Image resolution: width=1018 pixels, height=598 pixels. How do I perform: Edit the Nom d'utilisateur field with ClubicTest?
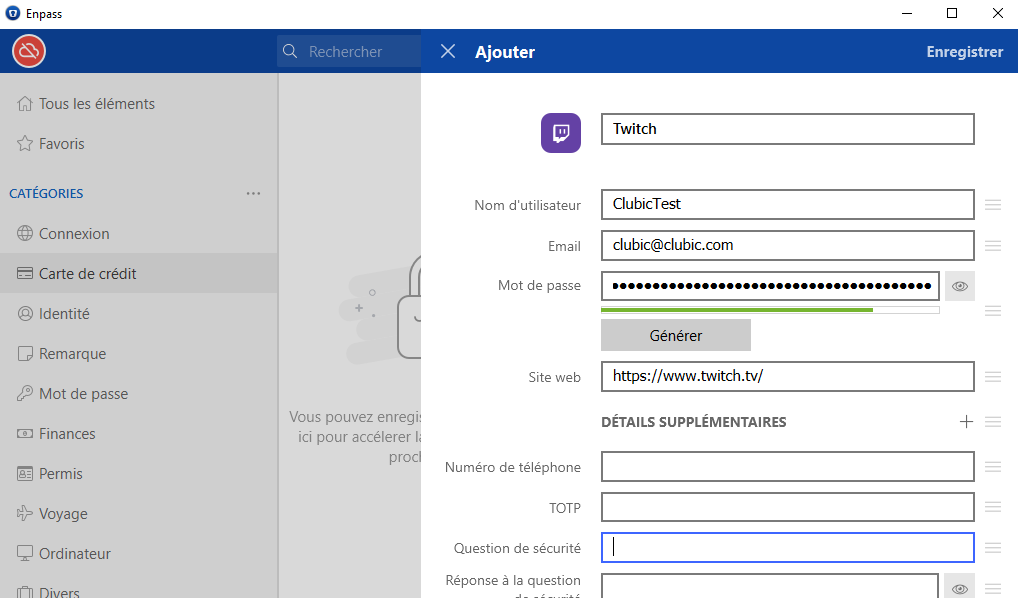788,204
